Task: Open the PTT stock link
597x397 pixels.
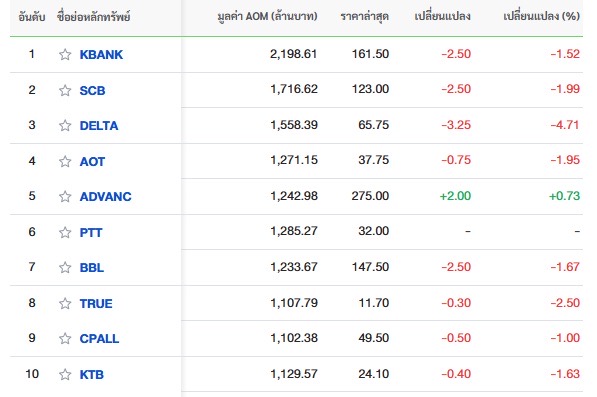Action: coord(91,233)
